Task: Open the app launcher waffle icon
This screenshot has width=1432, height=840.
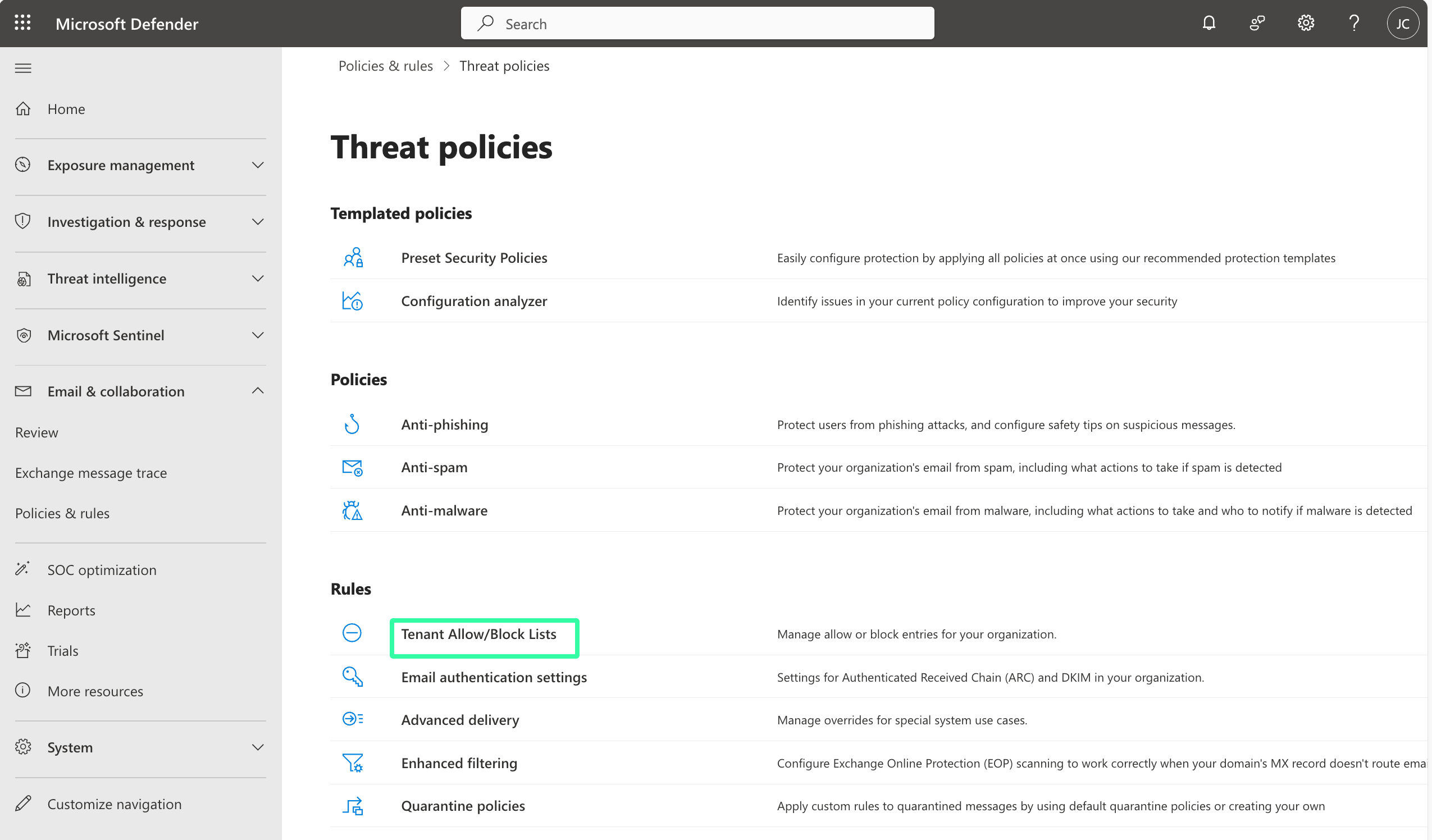Action: 22,23
